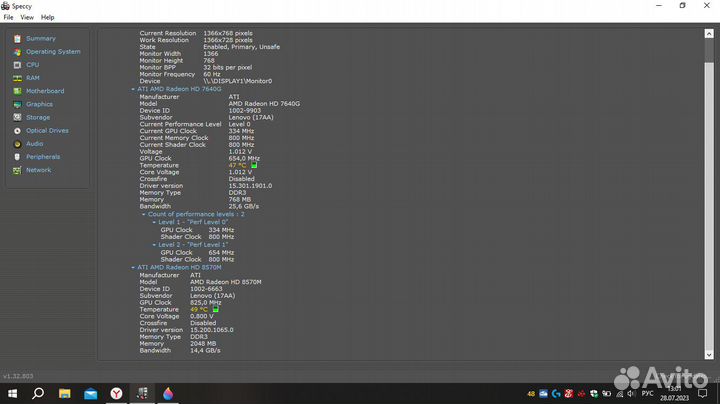Open the network status tray icon
Image resolution: width=720 pixels, height=404 pixels.
619,393
